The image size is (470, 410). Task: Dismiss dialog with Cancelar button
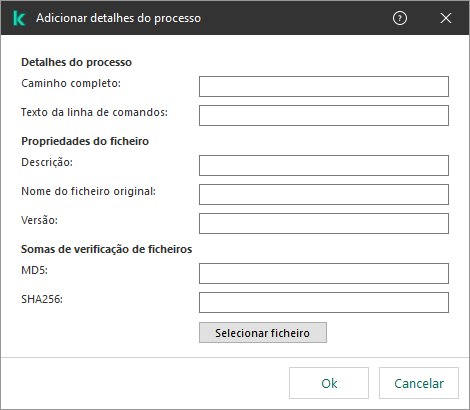419,383
